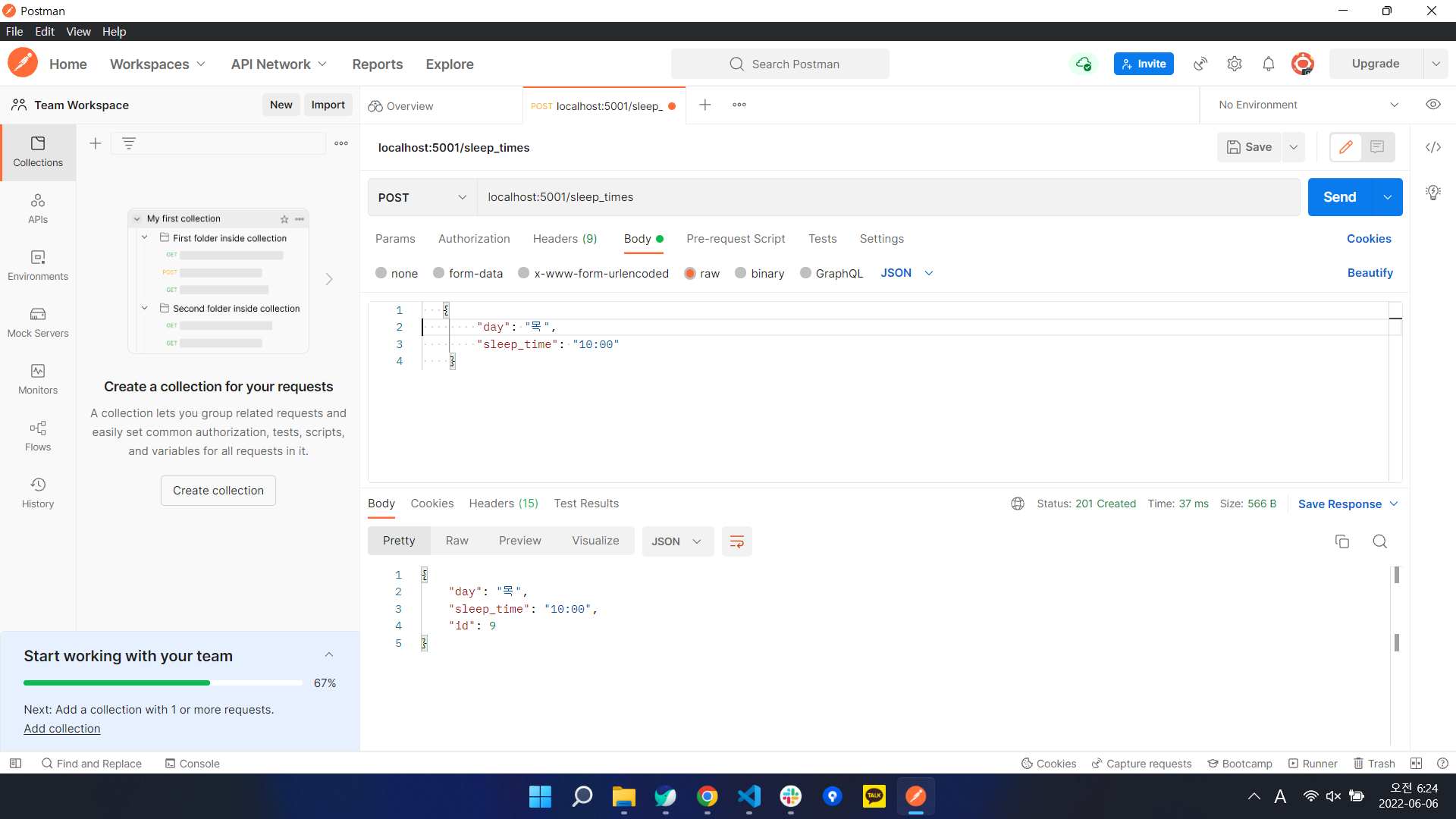This screenshot has width=1456, height=819.
Task: Toggle the two-pane view icon in the status bar
Action: [1416, 764]
